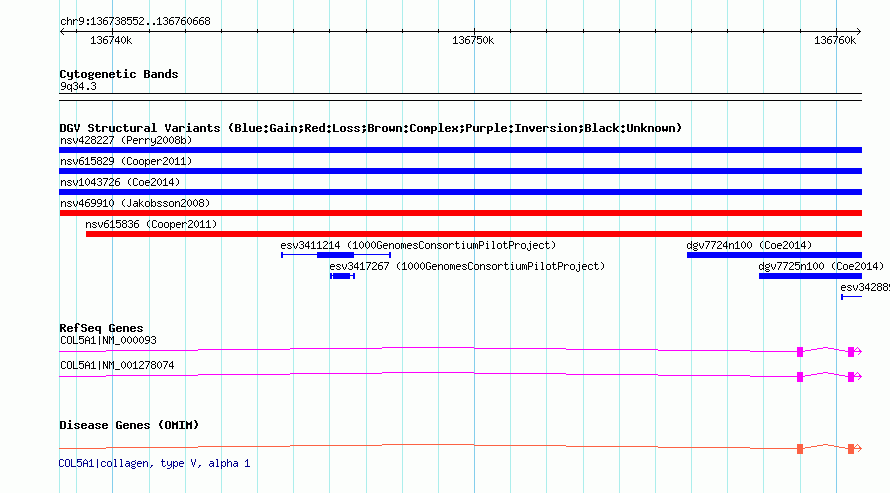The image size is (890, 493).
Task: Click the left arrowhead of the ruler
Action: (62, 31)
